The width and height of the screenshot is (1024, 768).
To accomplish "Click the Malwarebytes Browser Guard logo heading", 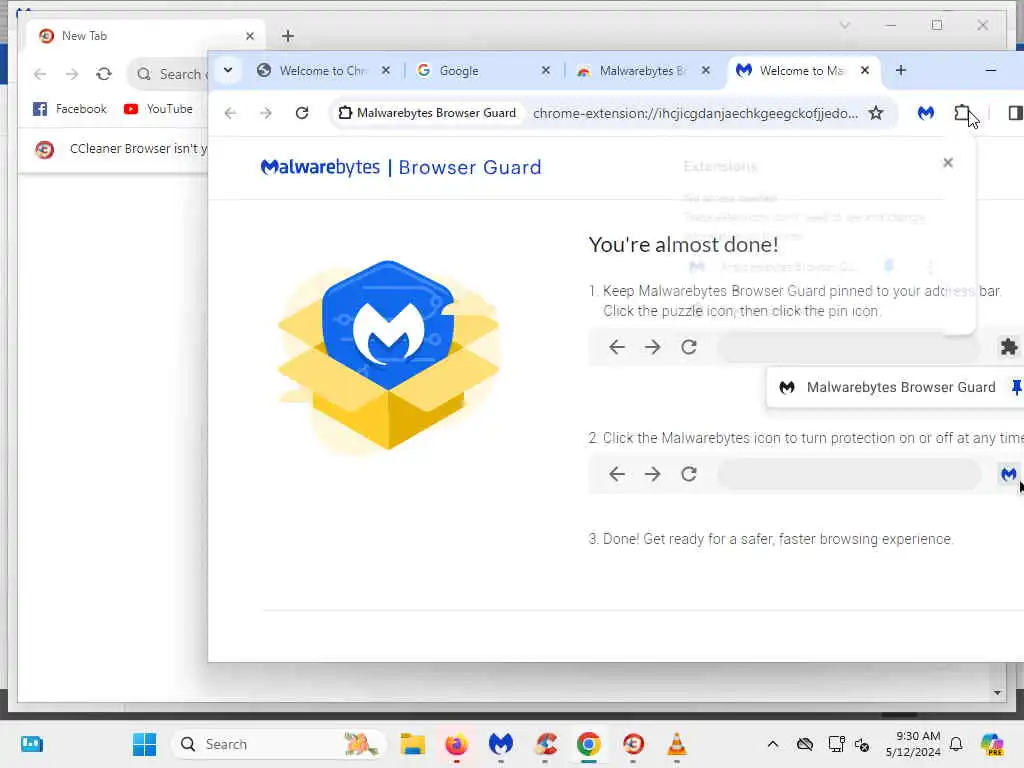I will 401,167.
